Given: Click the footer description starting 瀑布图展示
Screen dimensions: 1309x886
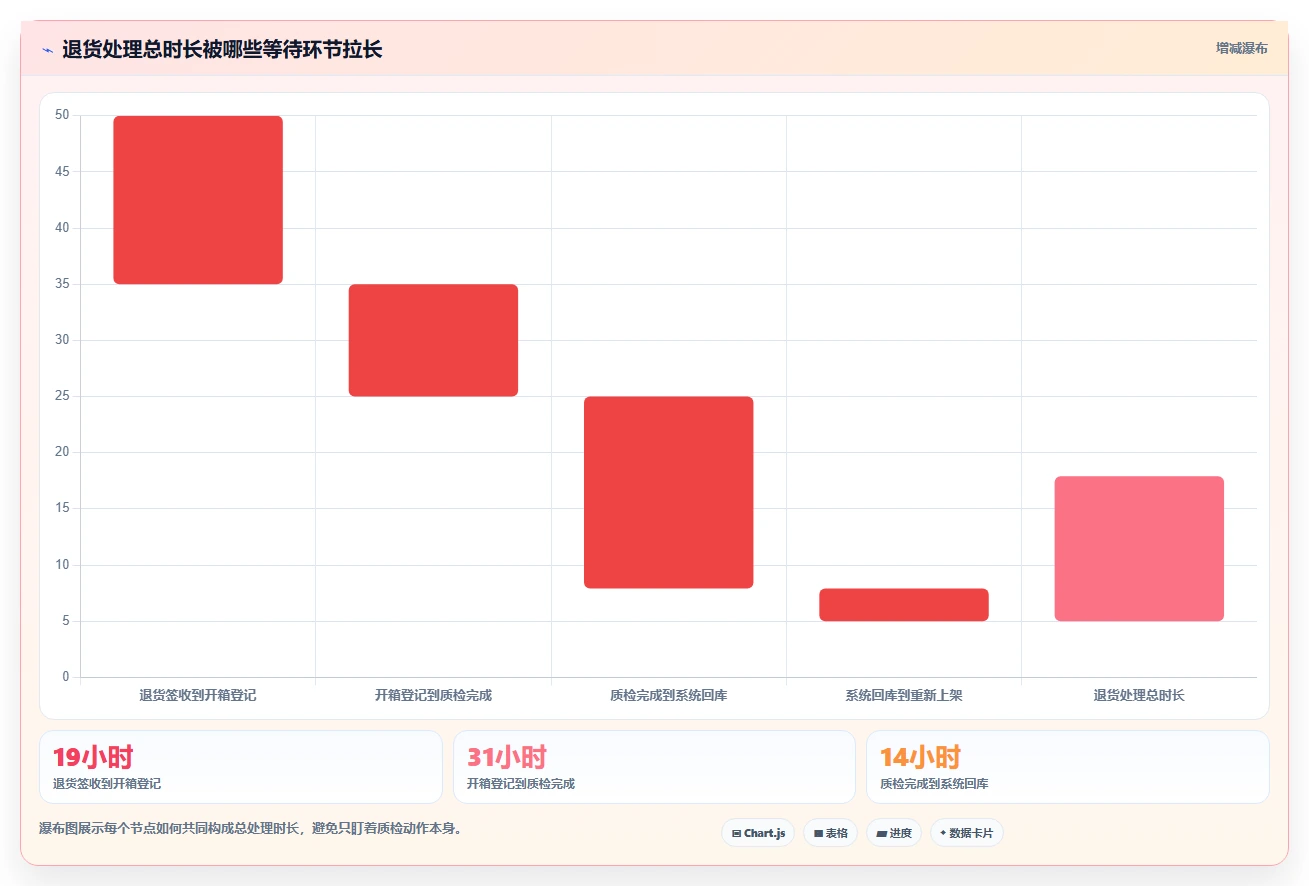Looking at the screenshot, I should point(250,828).
